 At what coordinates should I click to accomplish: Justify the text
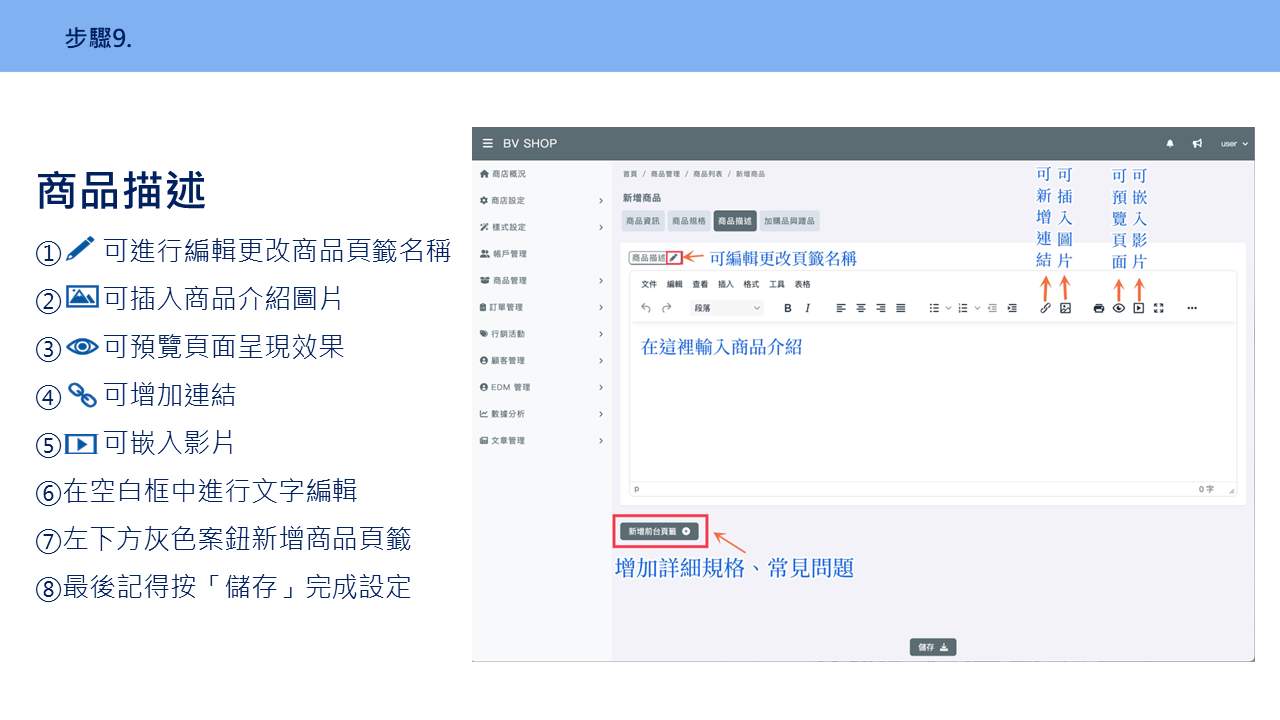[x=901, y=308]
